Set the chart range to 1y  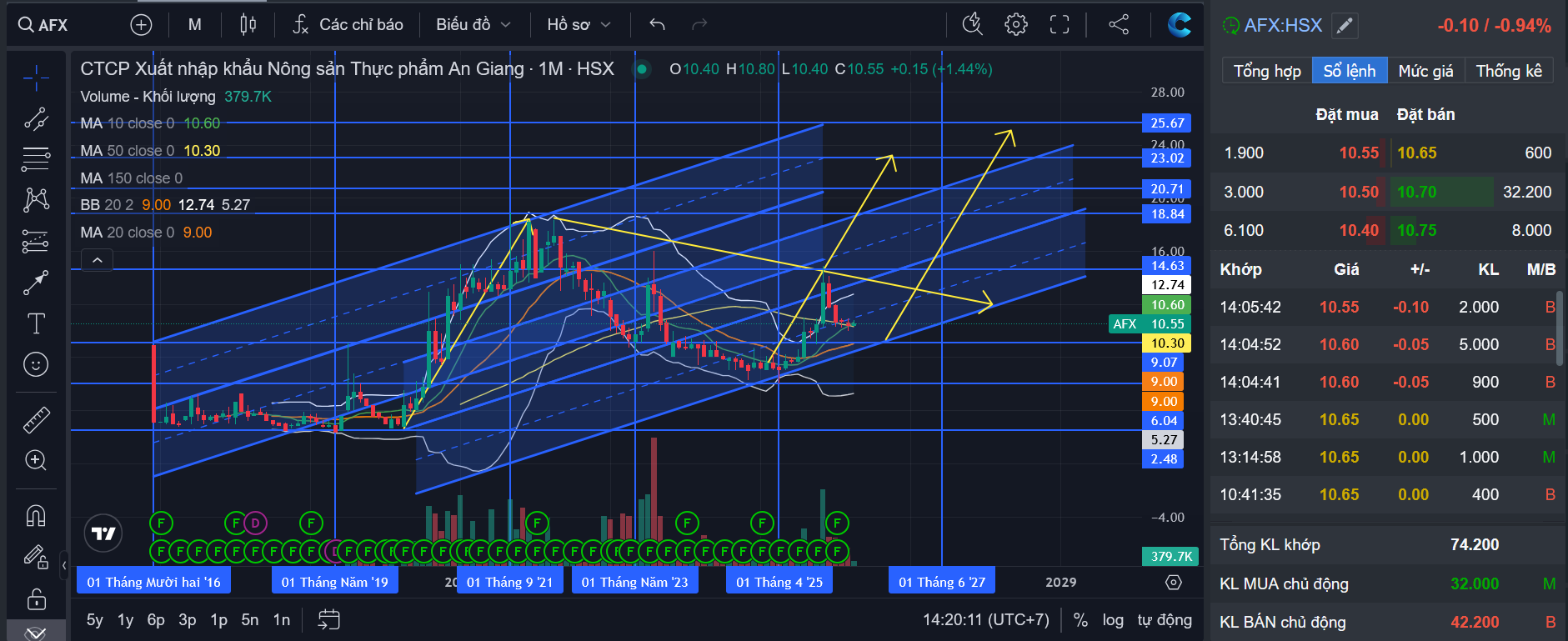(125, 620)
